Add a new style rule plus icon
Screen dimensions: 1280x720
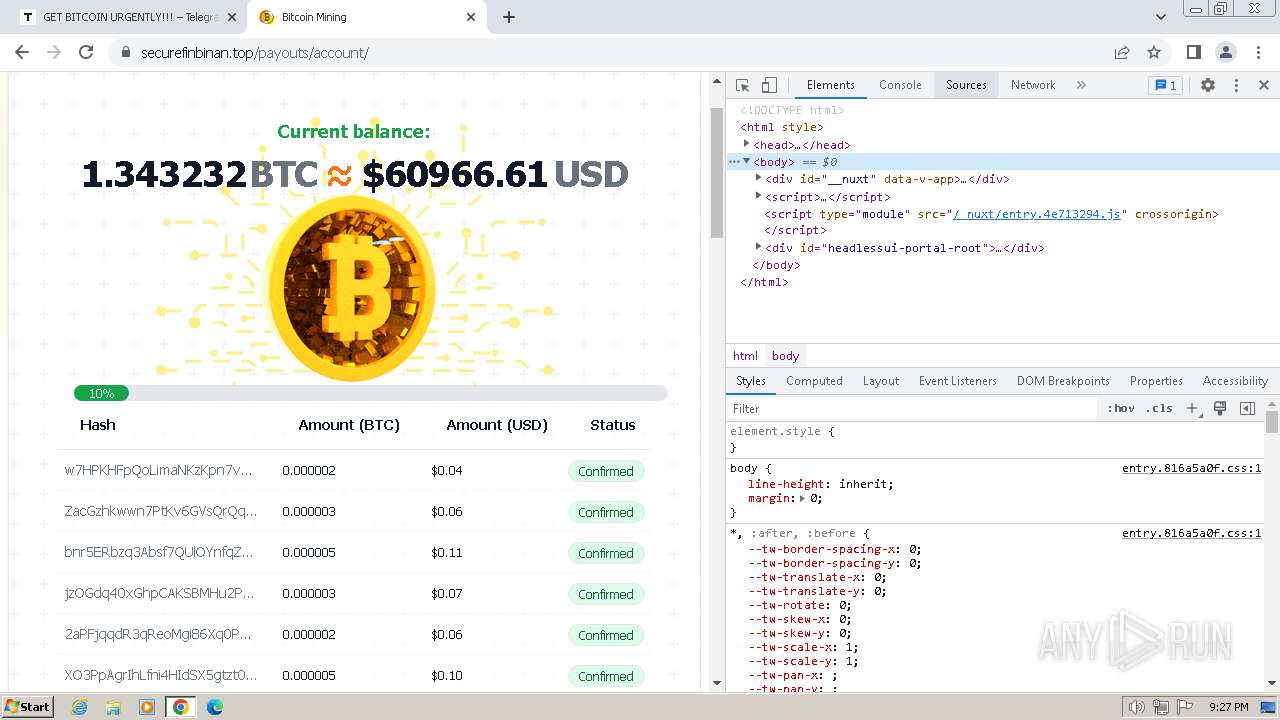coord(1192,408)
